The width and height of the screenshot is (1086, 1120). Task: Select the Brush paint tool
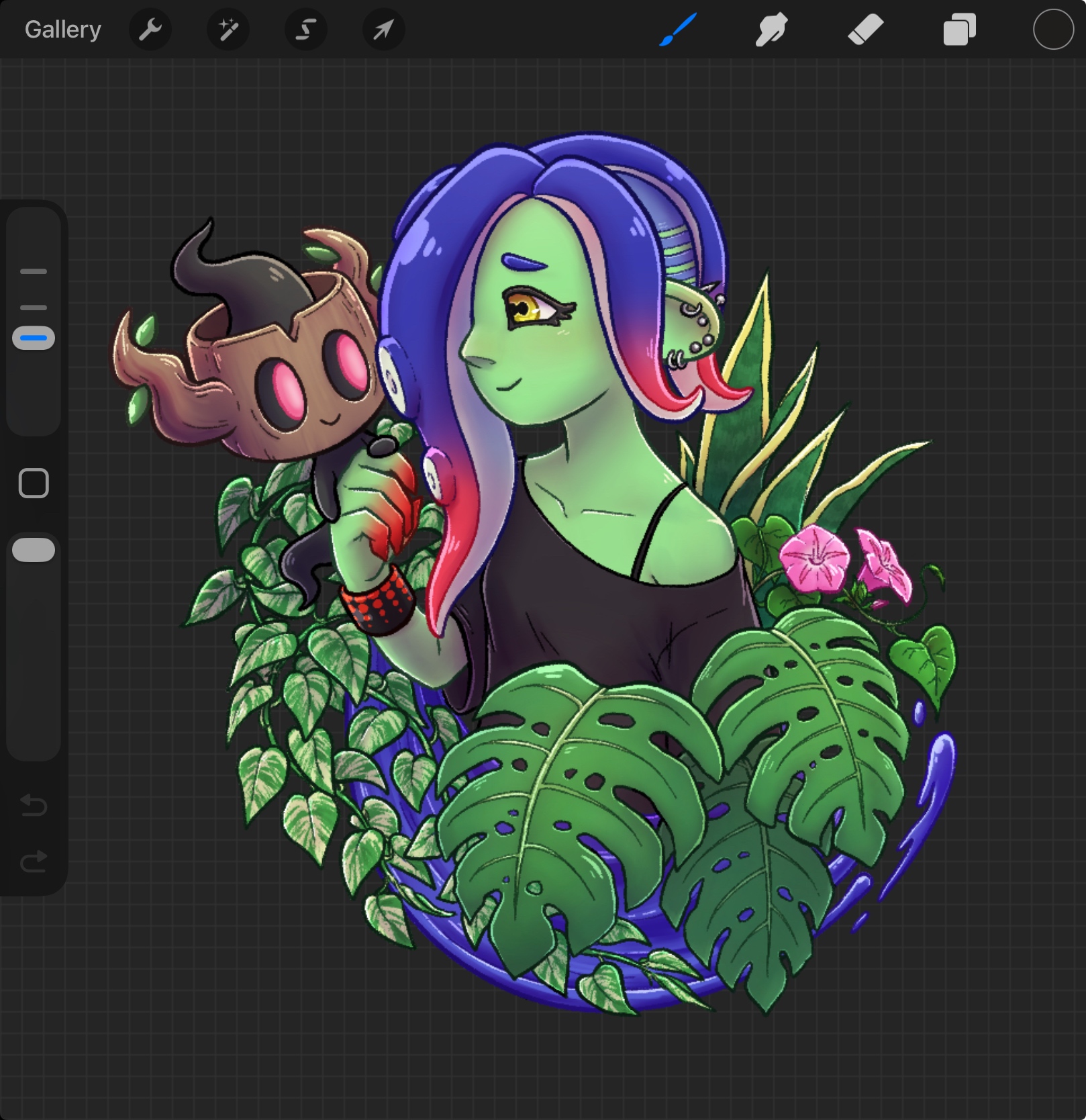[678, 30]
